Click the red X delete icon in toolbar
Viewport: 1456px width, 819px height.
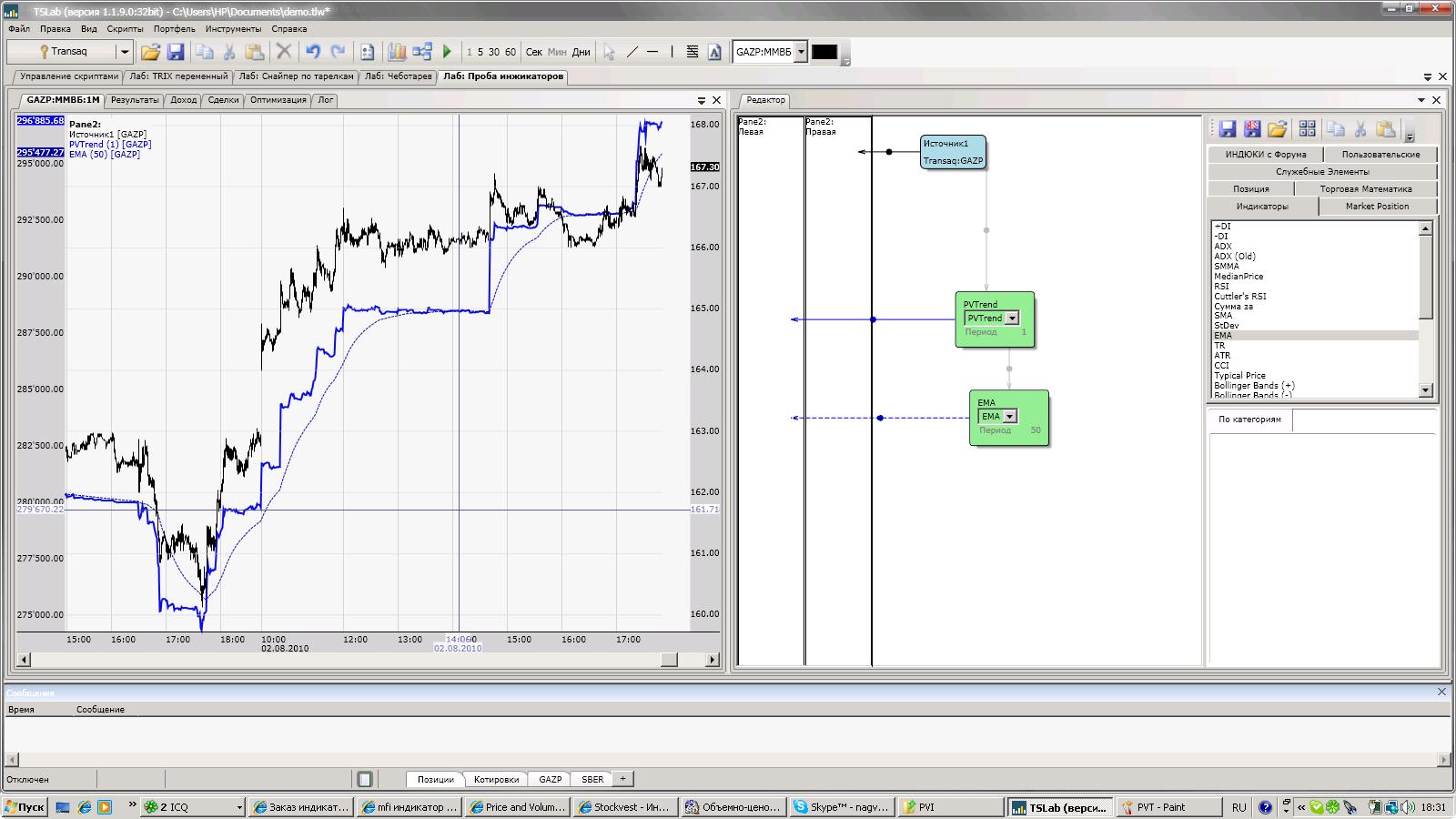pyautogui.click(x=284, y=52)
